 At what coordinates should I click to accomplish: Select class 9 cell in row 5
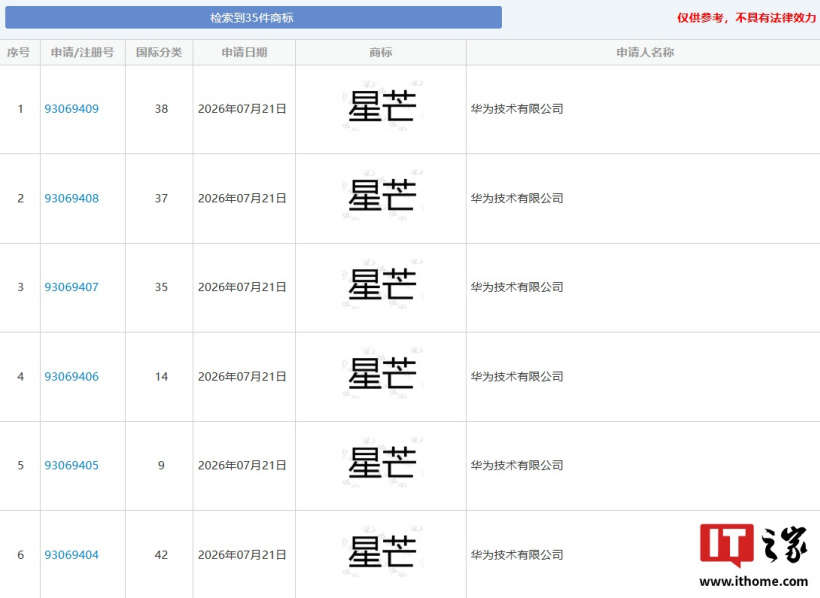click(x=161, y=466)
